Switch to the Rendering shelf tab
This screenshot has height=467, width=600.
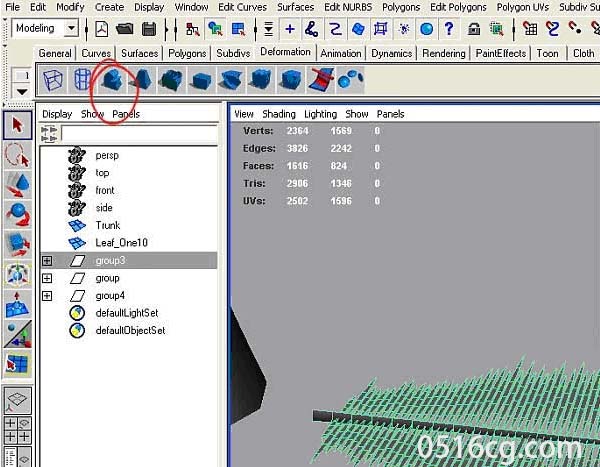[443, 53]
